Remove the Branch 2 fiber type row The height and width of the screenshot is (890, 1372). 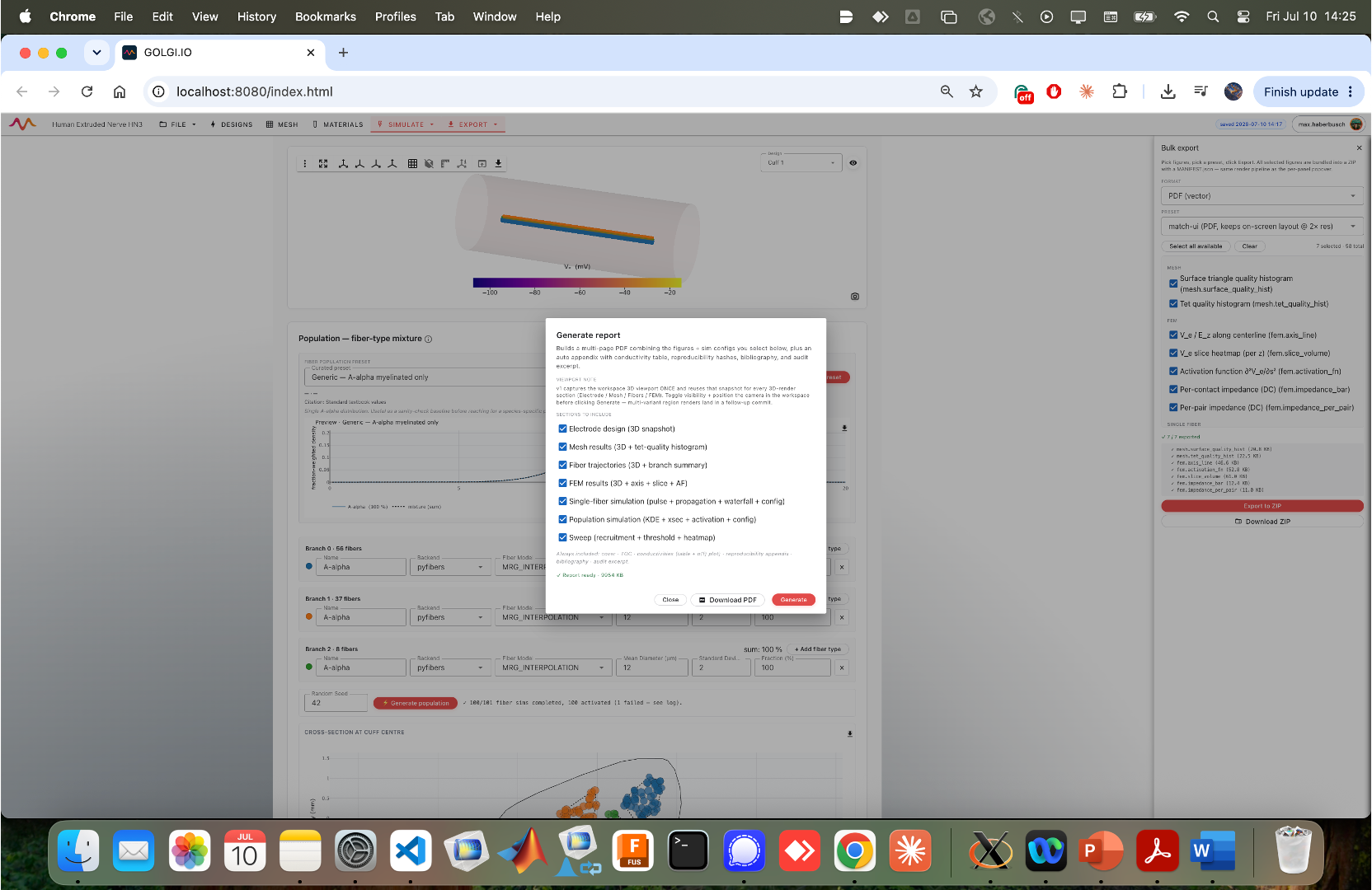842,667
